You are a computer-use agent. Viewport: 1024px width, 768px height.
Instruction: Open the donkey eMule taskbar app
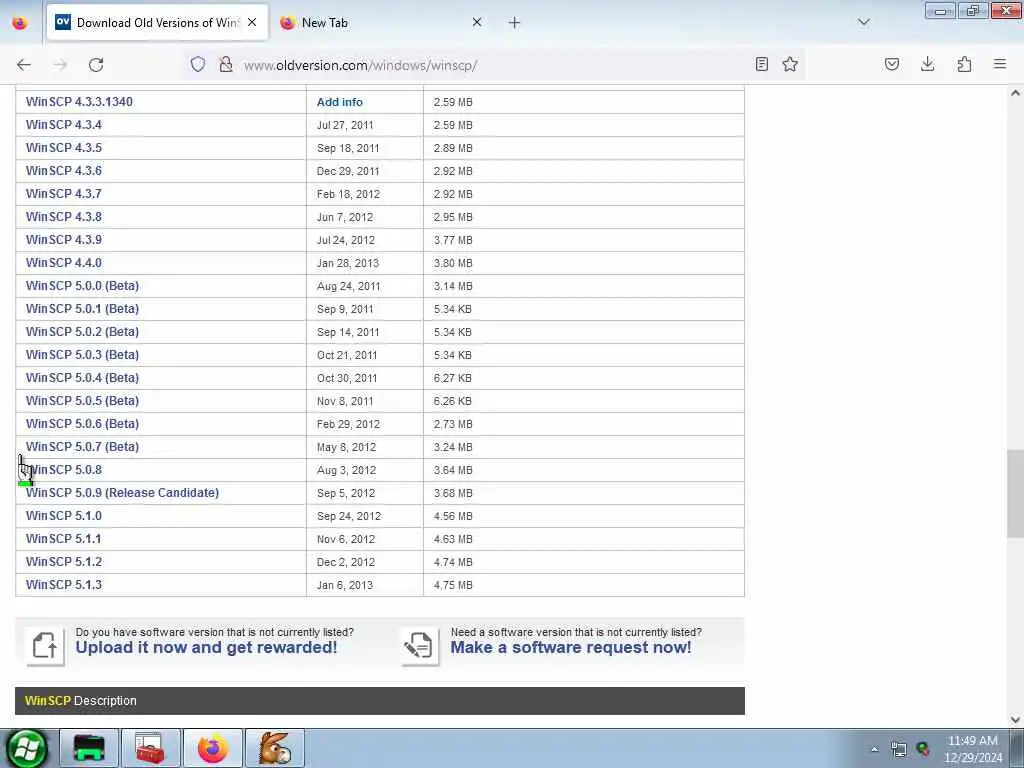pos(275,748)
